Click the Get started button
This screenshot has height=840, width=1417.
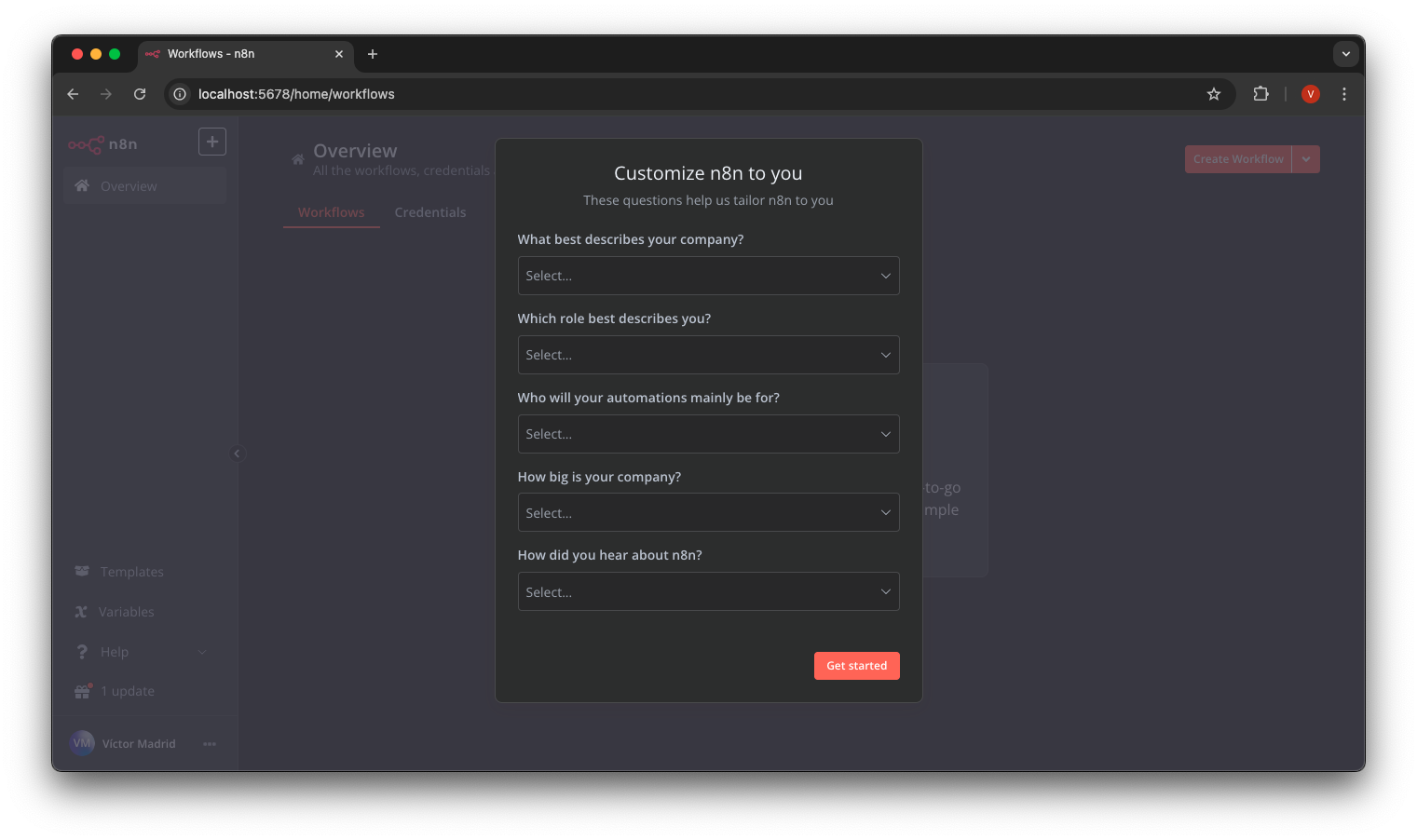click(x=857, y=666)
